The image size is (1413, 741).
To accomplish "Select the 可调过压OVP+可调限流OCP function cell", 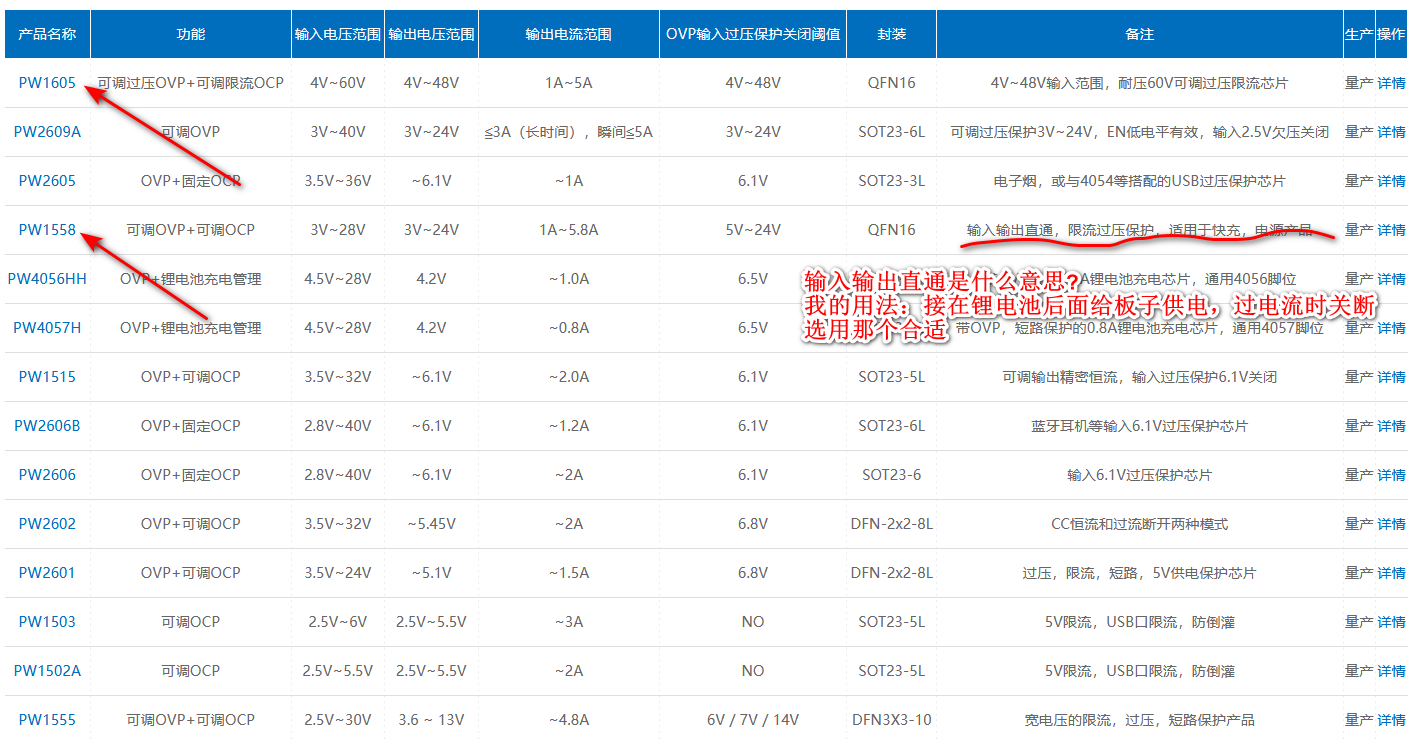I will coord(191,83).
